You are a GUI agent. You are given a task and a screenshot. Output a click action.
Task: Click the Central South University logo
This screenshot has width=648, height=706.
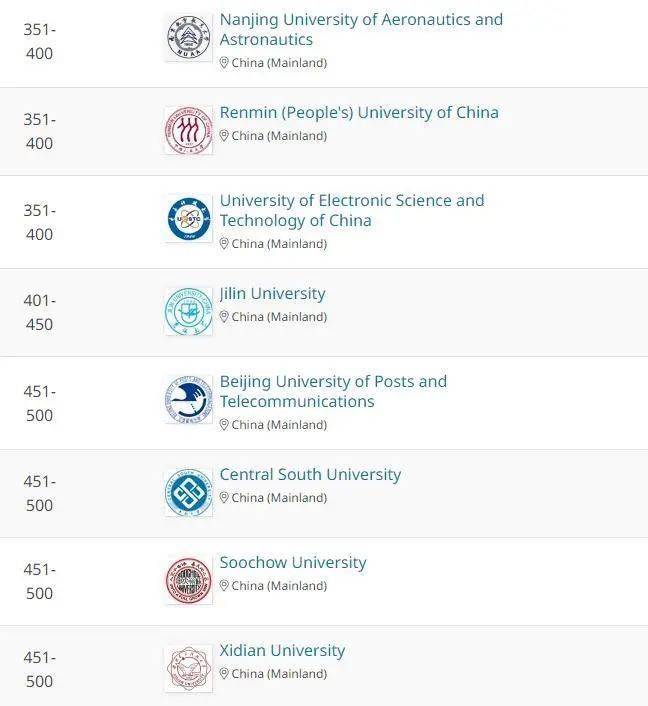tap(189, 493)
